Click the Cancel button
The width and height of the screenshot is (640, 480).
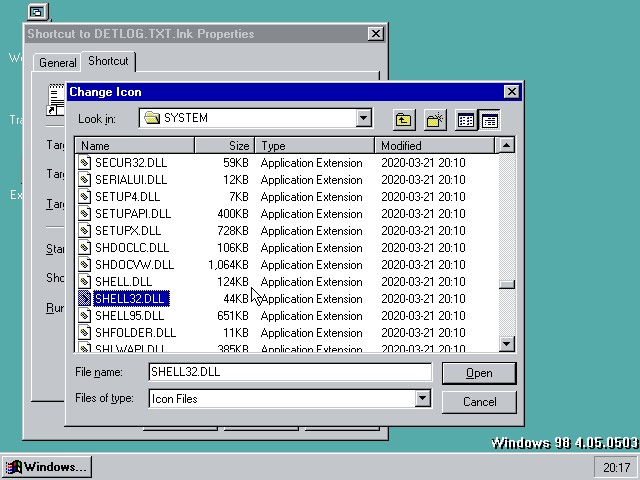479,402
